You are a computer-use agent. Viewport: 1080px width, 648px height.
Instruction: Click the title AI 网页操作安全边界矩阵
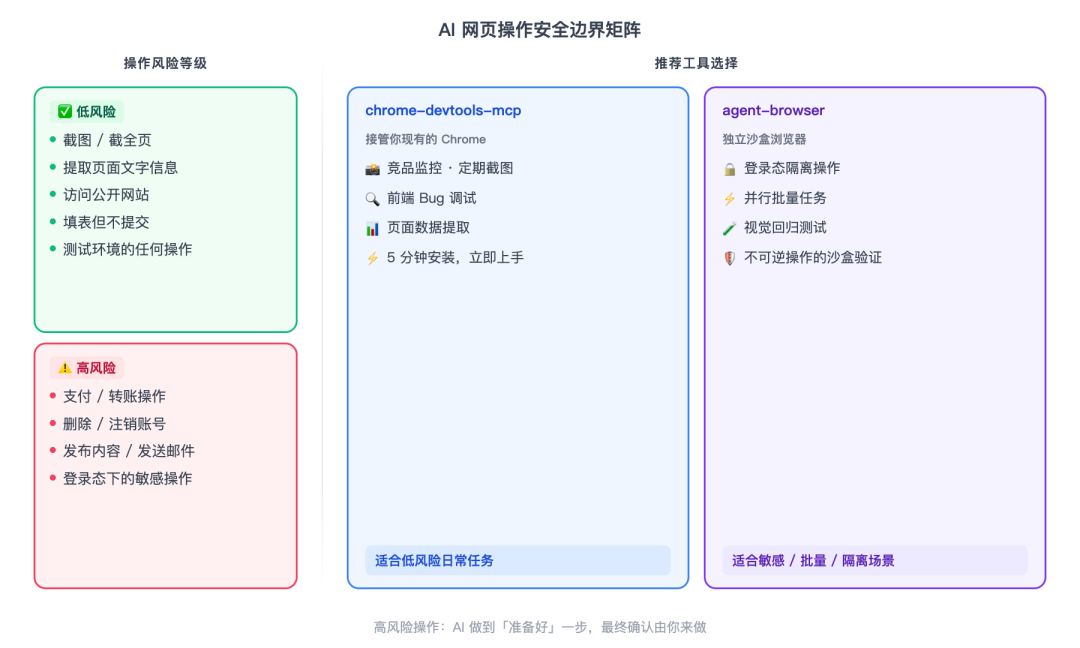tap(540, 30)
